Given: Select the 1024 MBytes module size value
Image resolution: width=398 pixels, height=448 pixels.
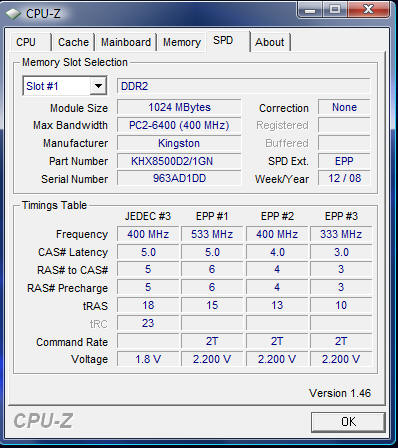Looking at the screenshot, I should (x=179, y=107).
